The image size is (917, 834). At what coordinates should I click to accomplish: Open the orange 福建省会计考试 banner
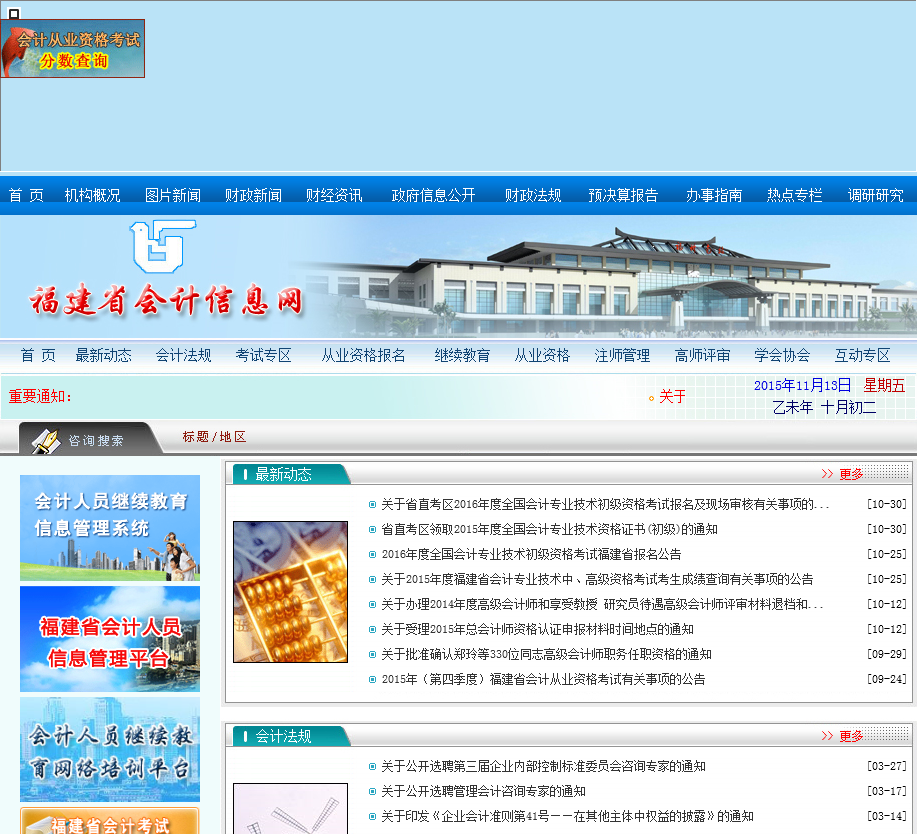click(x=110, y=821)
